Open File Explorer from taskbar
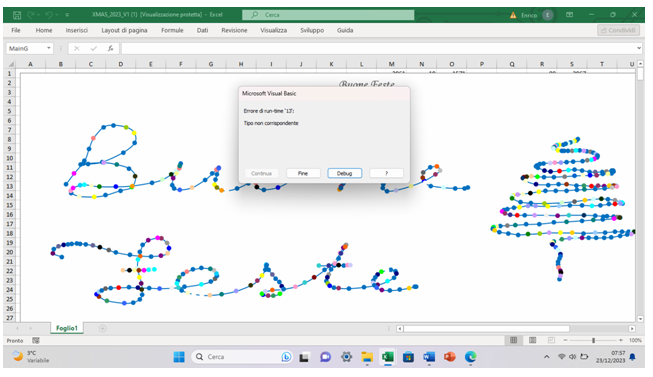The image size is (653, 377). pos(367,357)
